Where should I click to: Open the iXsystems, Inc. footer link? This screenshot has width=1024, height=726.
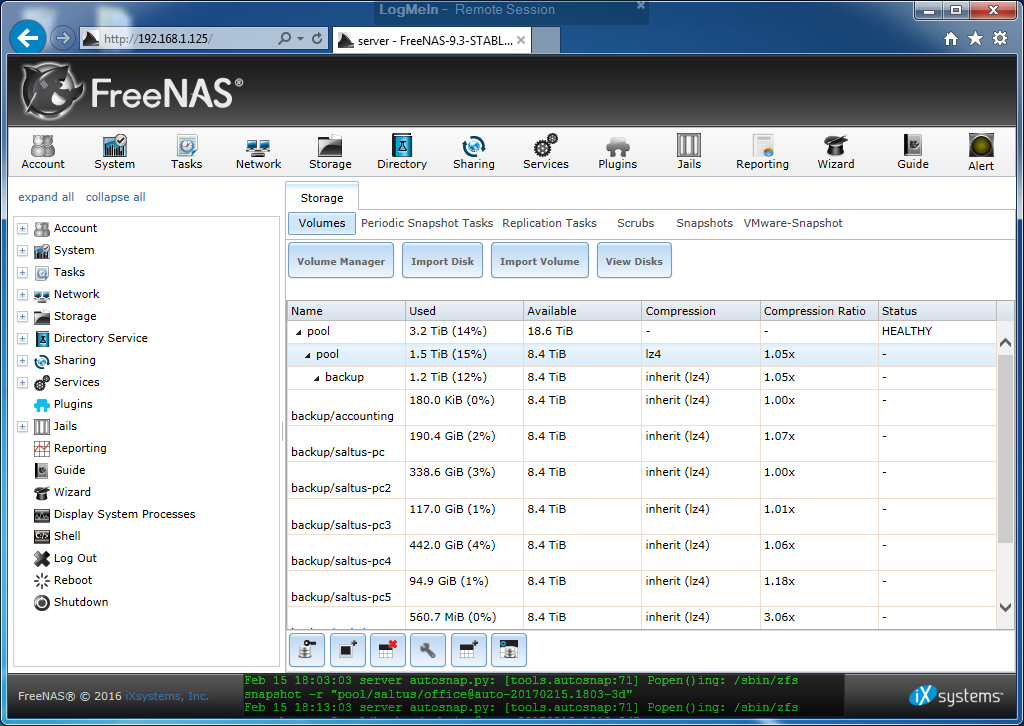pyautogui.click(x=167, y=696)
